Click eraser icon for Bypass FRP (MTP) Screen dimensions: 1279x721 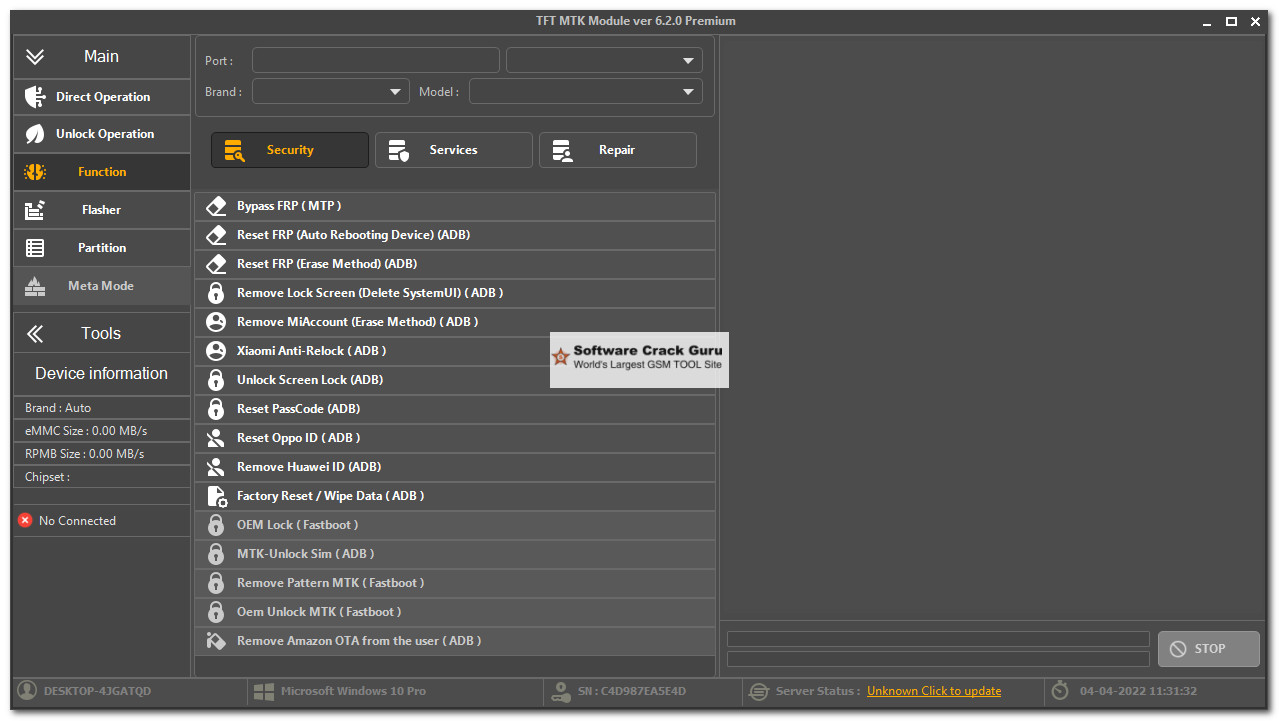point(216,206)
